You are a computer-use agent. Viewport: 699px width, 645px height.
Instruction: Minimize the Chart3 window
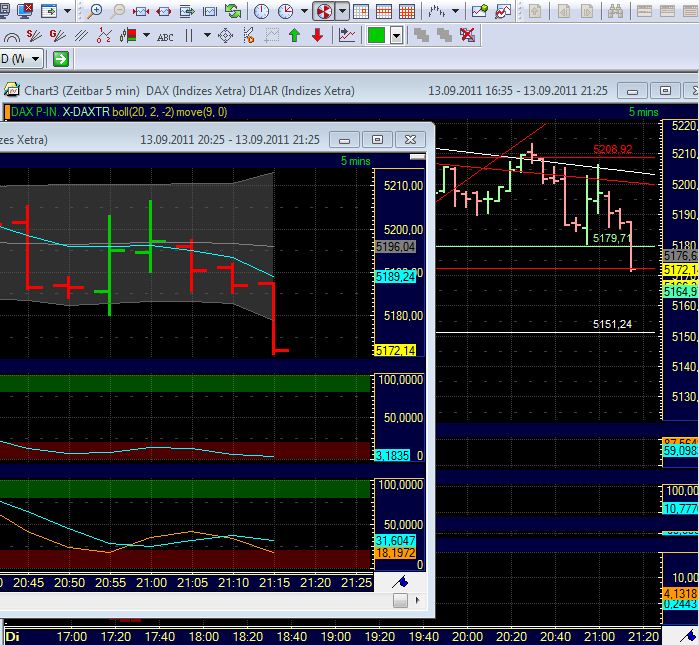click(x=632, y=91)
